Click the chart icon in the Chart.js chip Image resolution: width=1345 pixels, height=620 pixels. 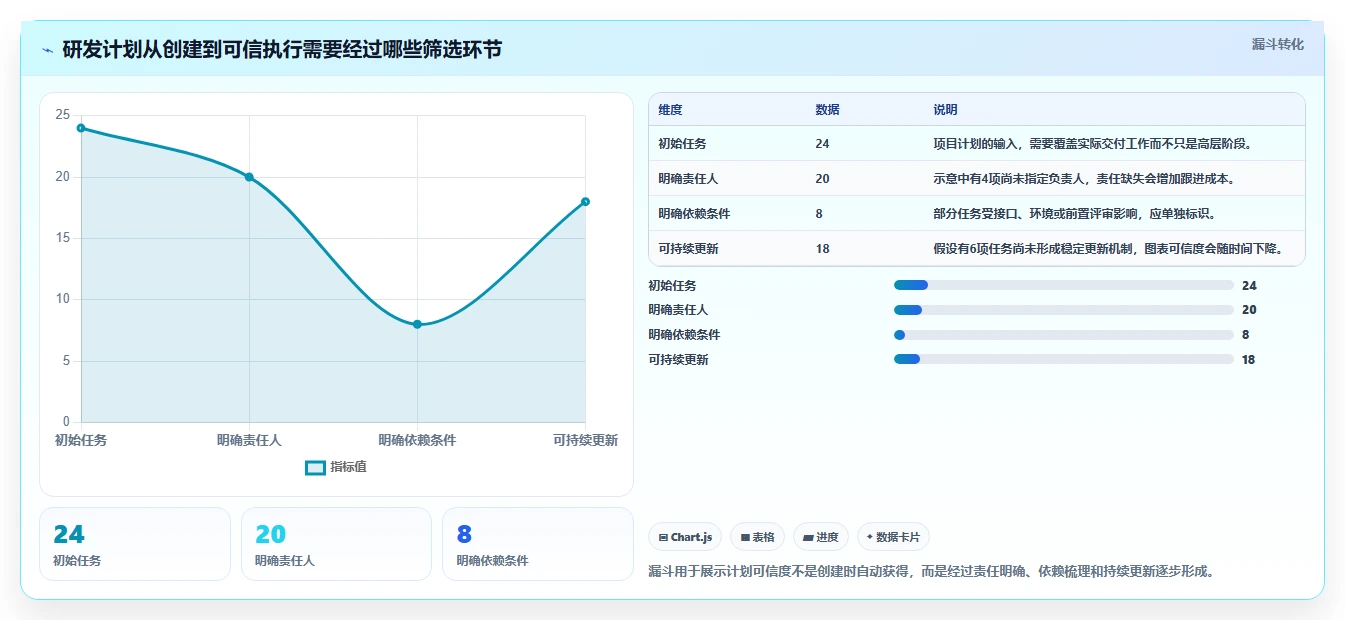tap(663, 537)
